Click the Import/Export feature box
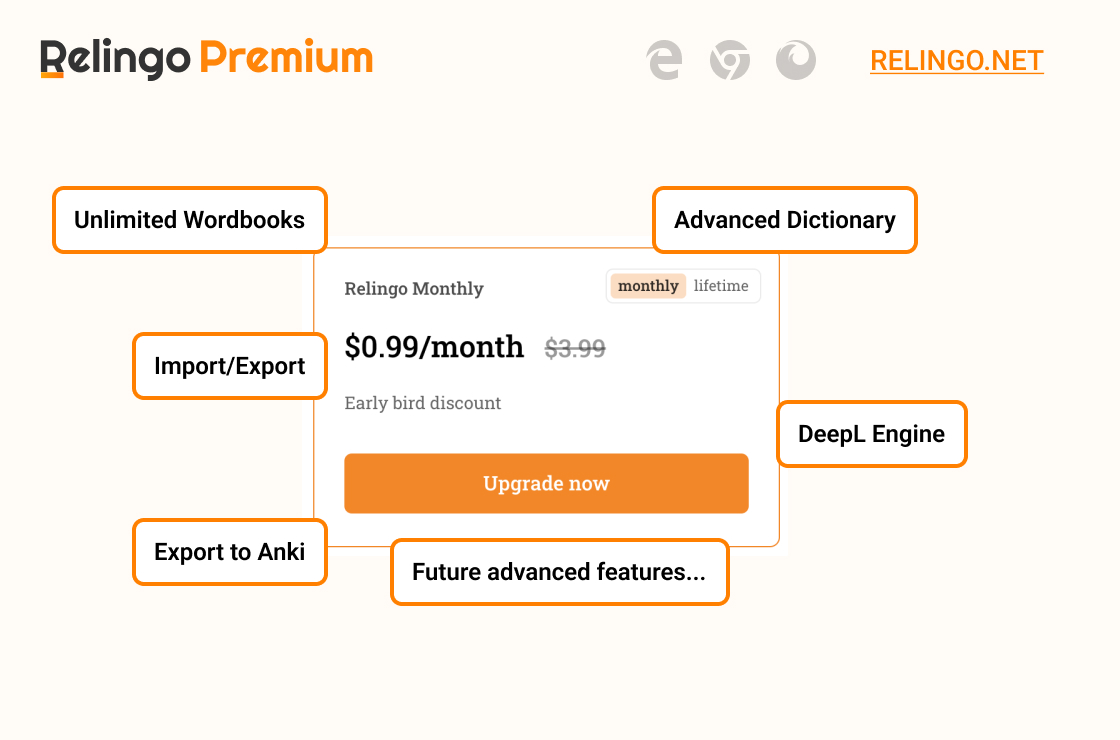The image size is (1120, 740). coord(229,366)
